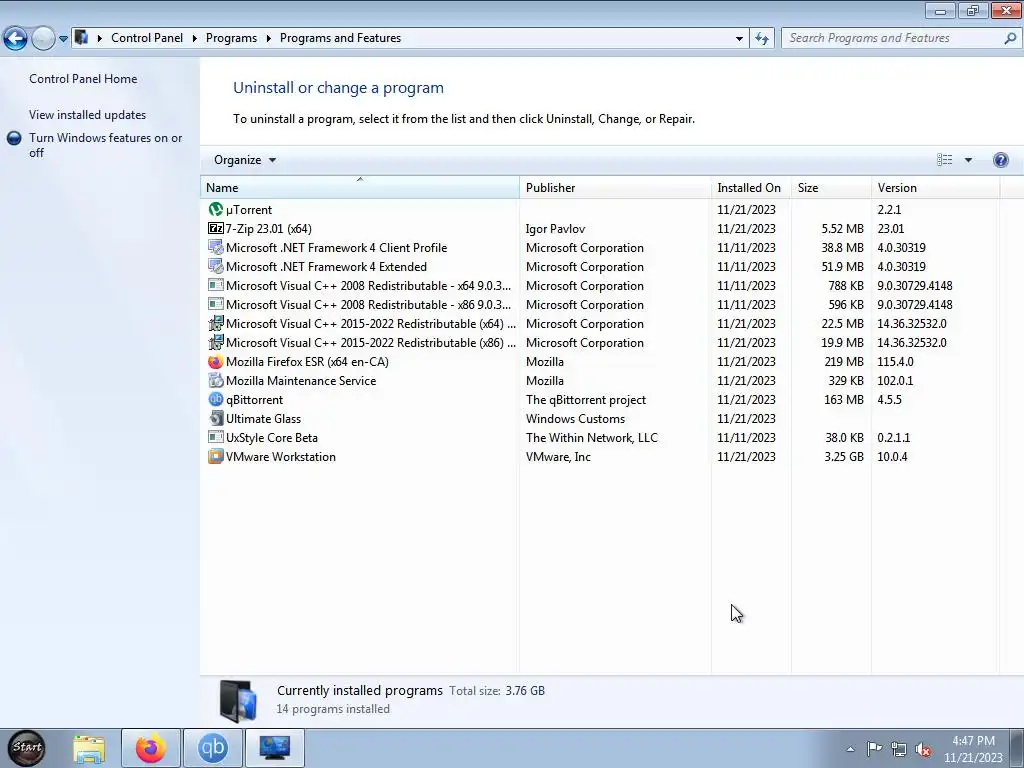This screenshot has height=768, width=1024.
Task: Open Firefox from the taskbar
Action: (x=150, y=748)
